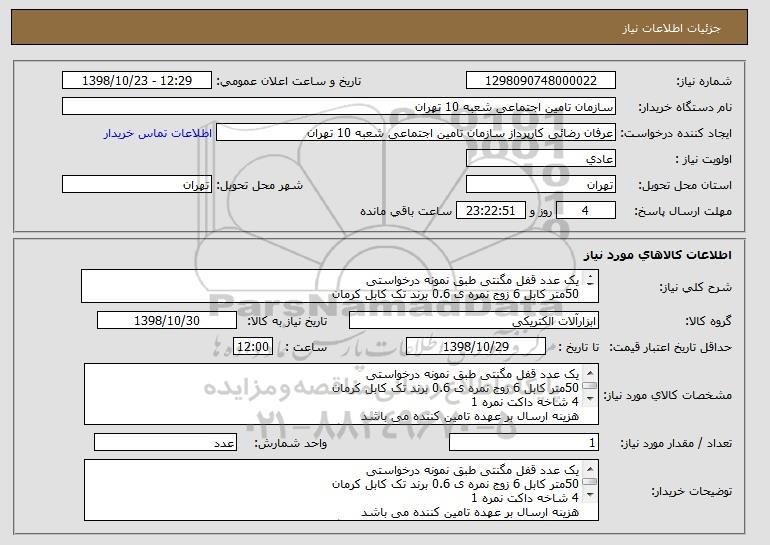Image resolution: width=770 pixels, height=545 pixels.
Task: Click the ساعت field showing 12:00
Action: 253,347
